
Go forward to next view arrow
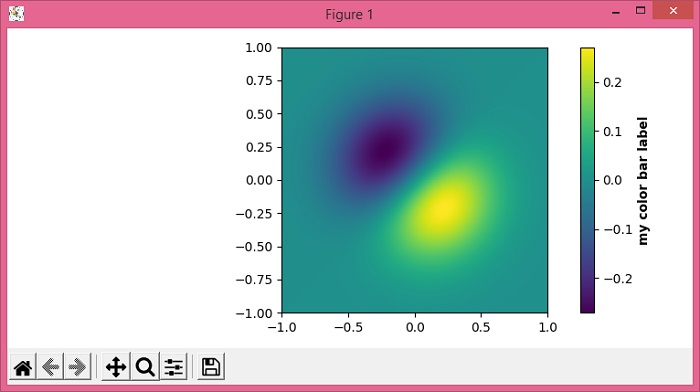(77, 367)
